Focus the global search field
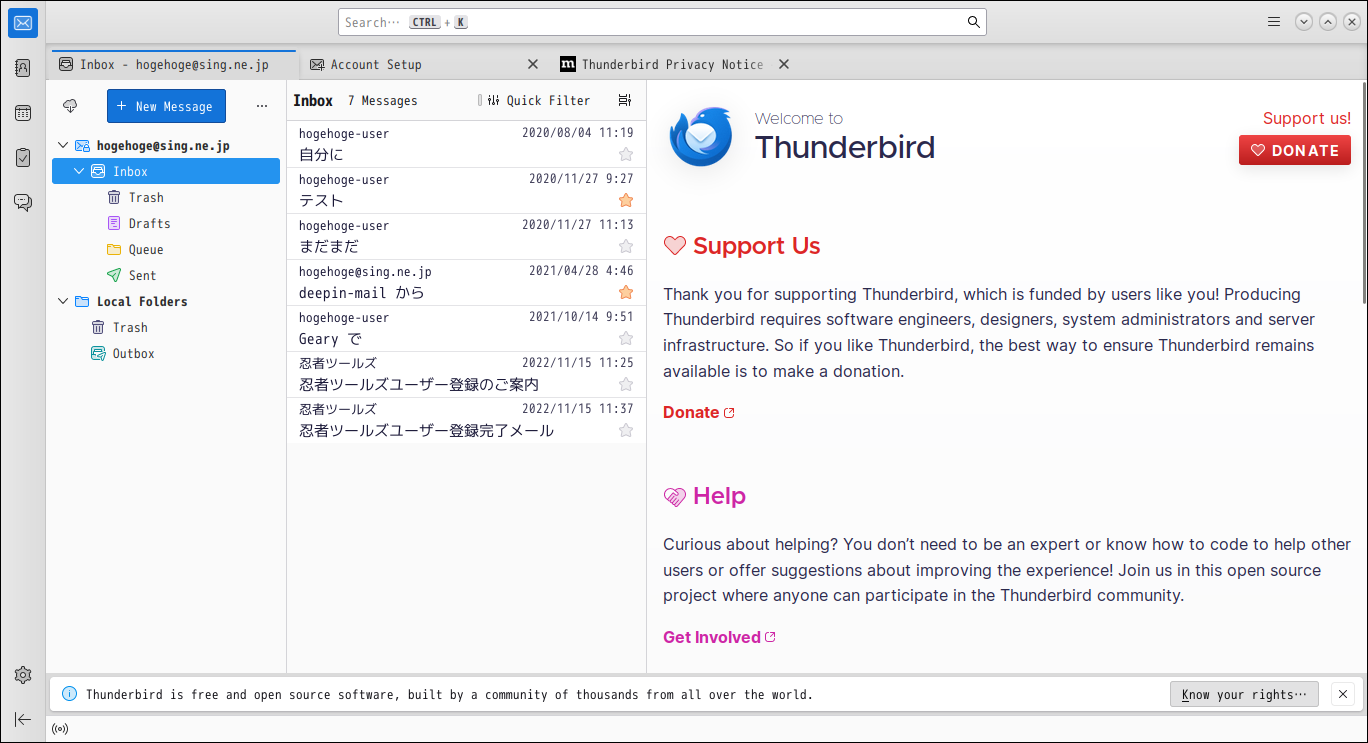 tap(662, 22)
